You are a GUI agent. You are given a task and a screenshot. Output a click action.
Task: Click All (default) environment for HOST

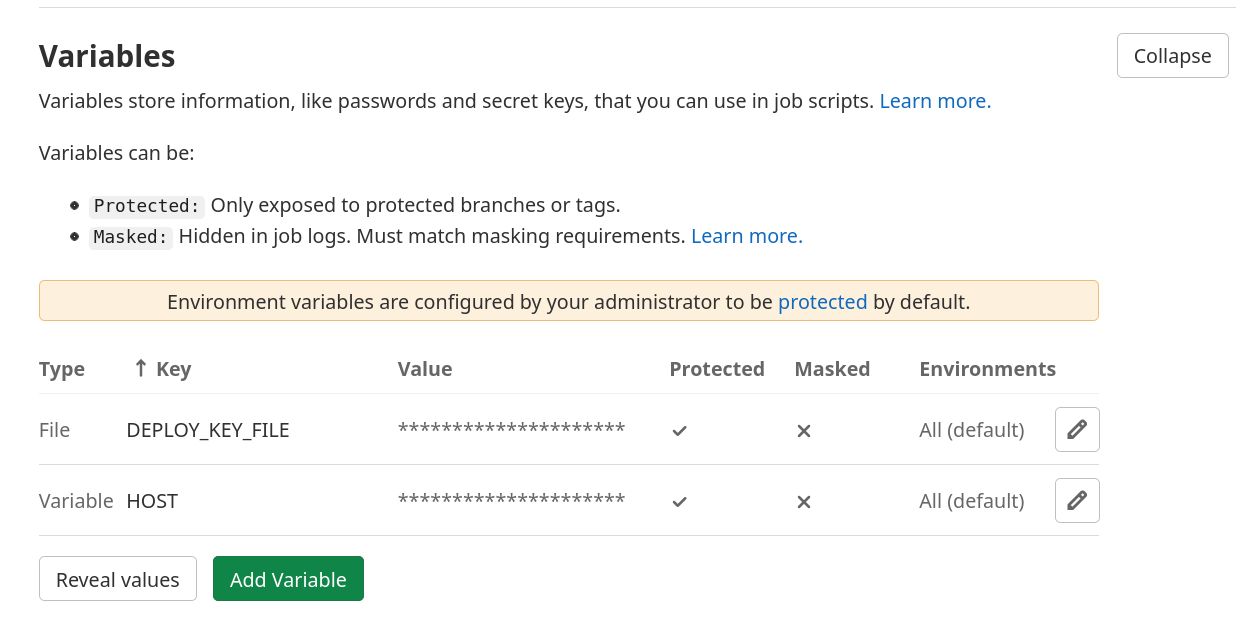[x=971, y=501]
